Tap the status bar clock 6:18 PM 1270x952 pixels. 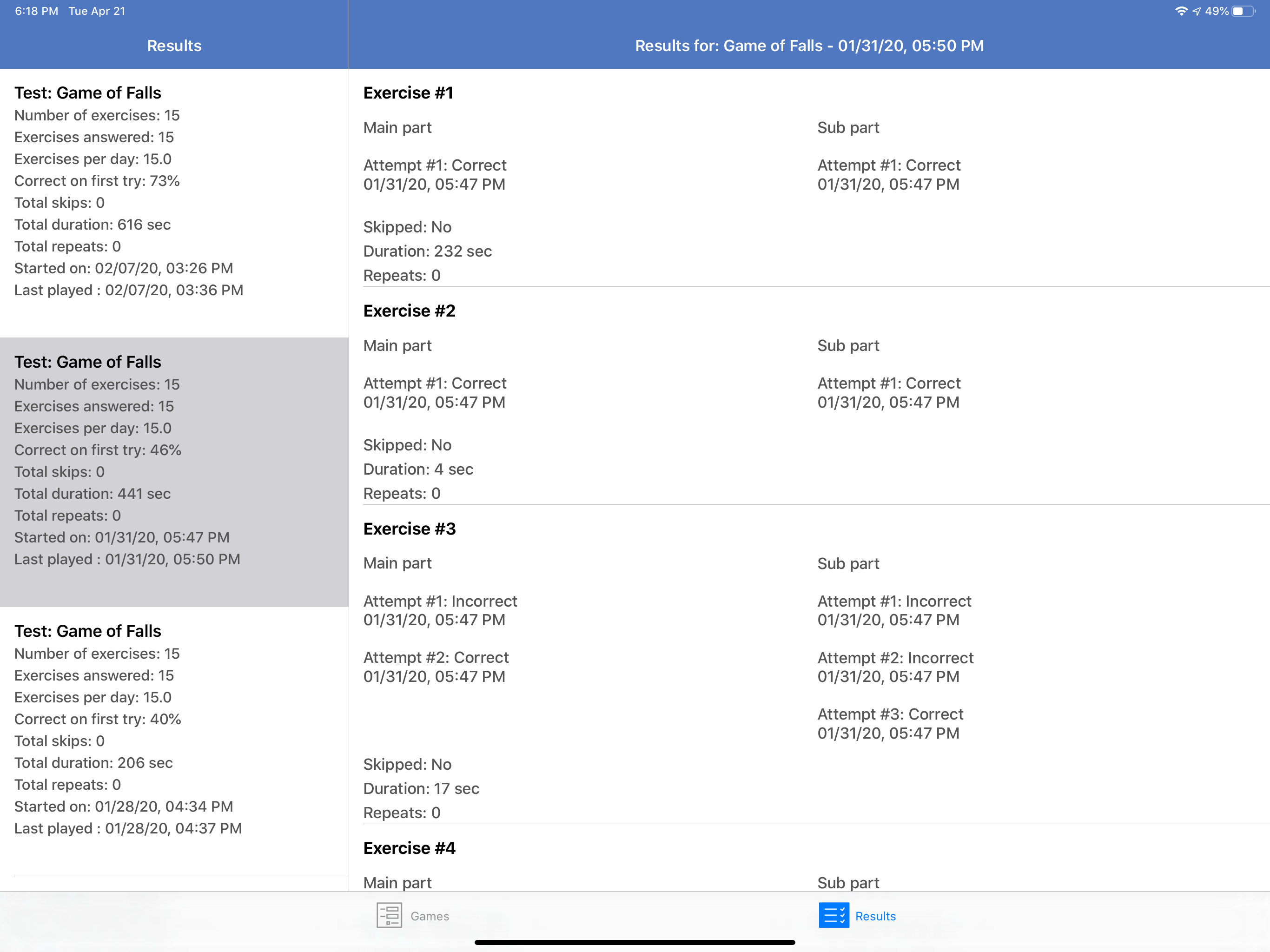click(x=36, y=11)
